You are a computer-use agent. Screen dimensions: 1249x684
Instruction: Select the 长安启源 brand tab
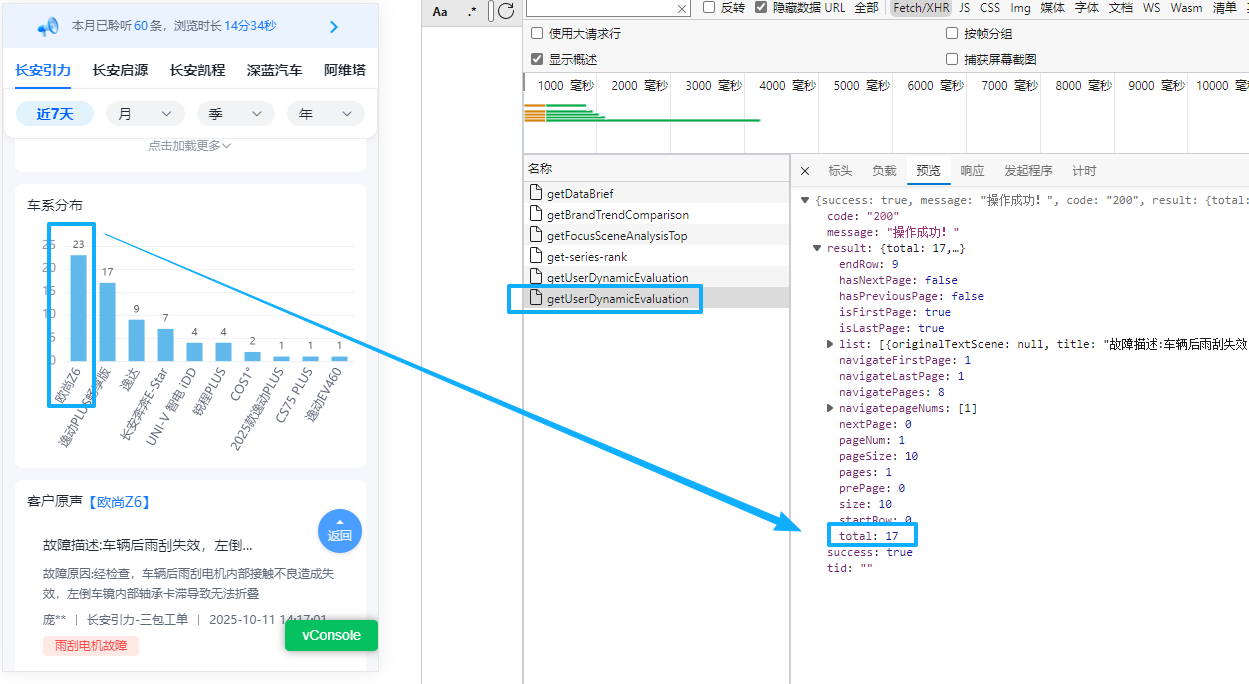tap(120, 70)
